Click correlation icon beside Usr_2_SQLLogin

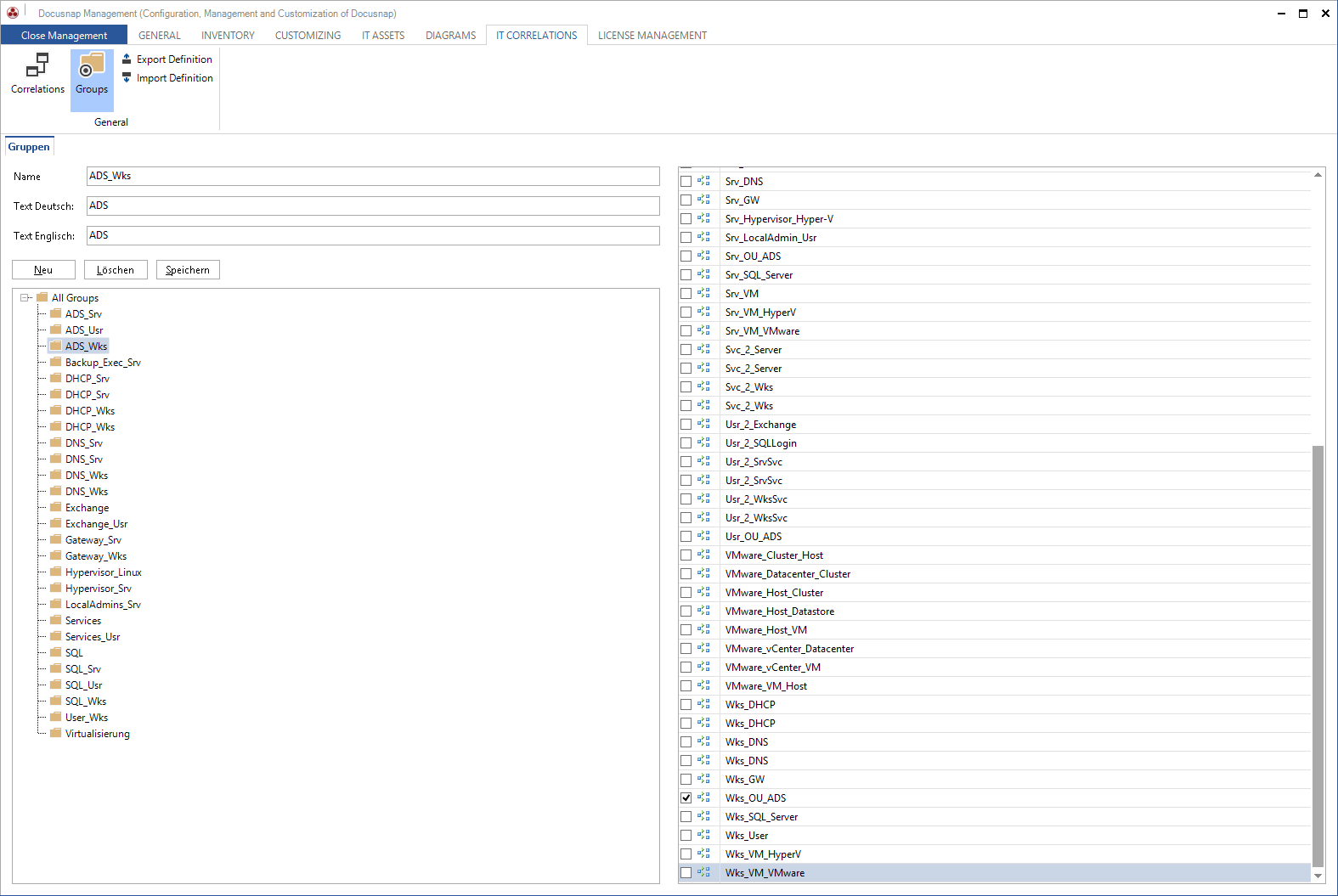click(703, 442)
